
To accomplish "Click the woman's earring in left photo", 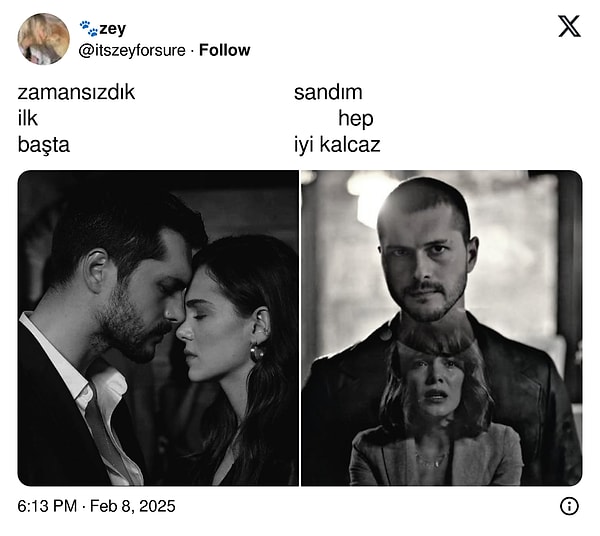I will click(x=257, y=352).
